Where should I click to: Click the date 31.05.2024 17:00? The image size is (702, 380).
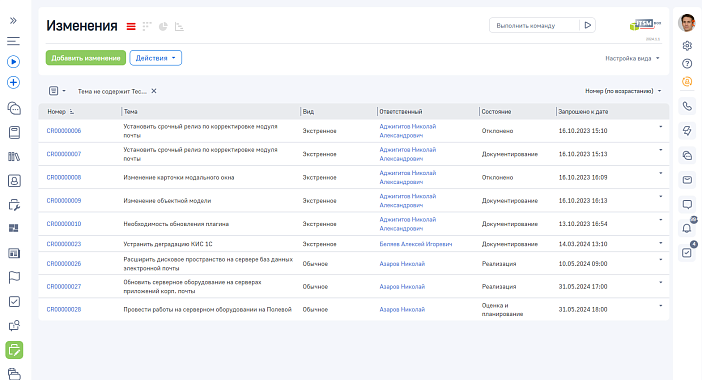point(583,286)
